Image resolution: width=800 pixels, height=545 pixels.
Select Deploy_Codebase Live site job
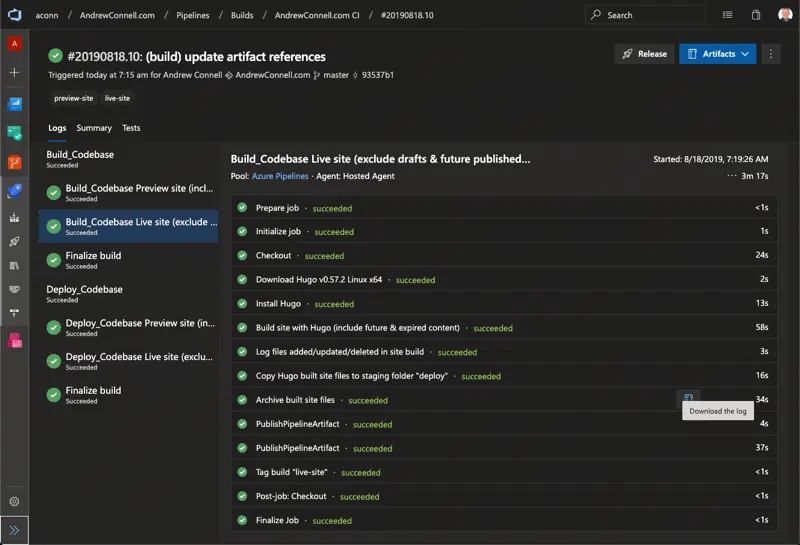129,361
